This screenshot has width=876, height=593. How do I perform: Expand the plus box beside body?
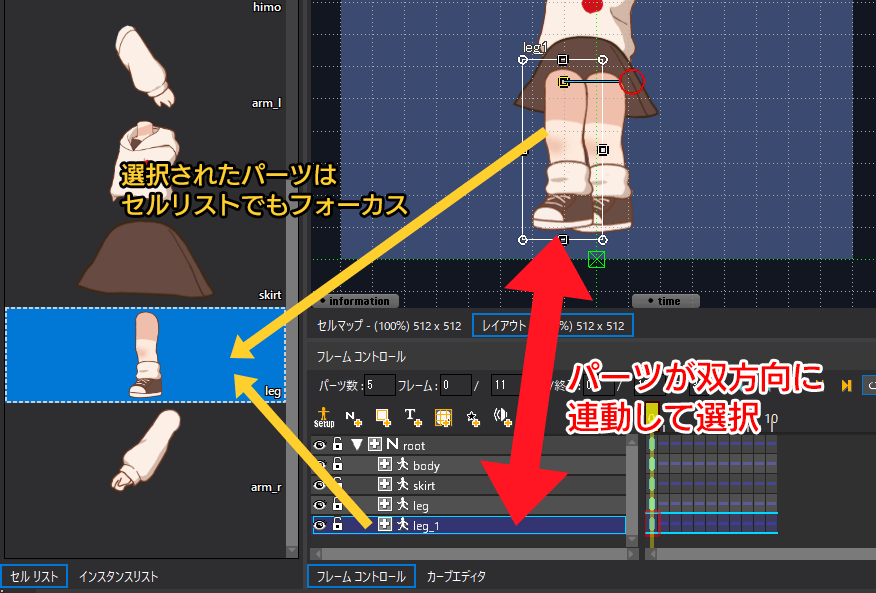pos(384,464)
